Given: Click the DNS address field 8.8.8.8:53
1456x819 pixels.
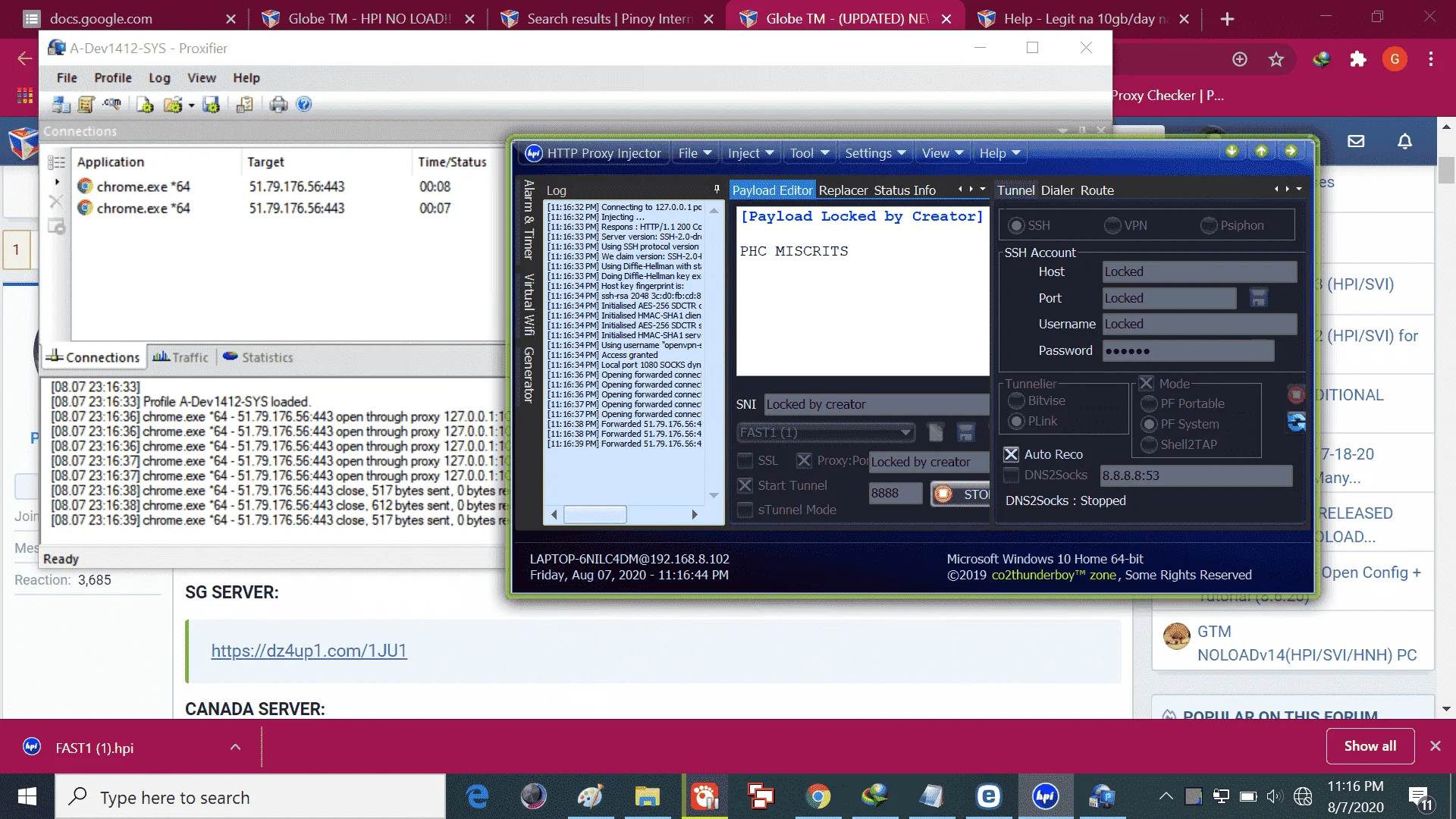Looking at the screenshot, I should point(1196,475).
